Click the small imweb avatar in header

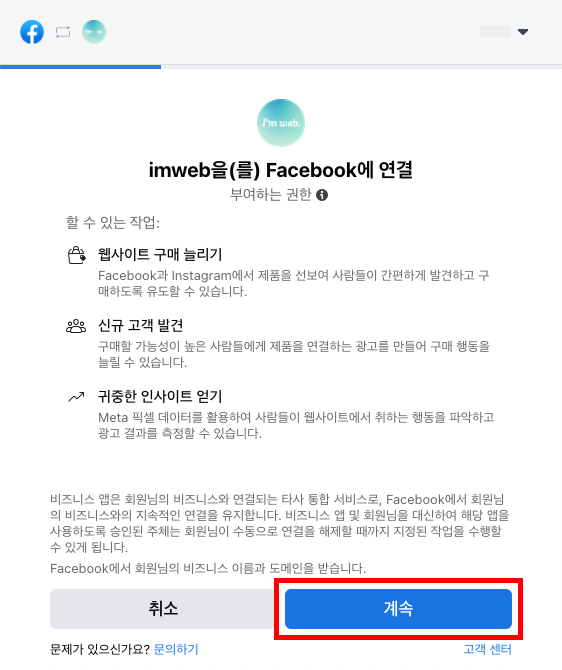pyautogui.click(x=94, y=32)
